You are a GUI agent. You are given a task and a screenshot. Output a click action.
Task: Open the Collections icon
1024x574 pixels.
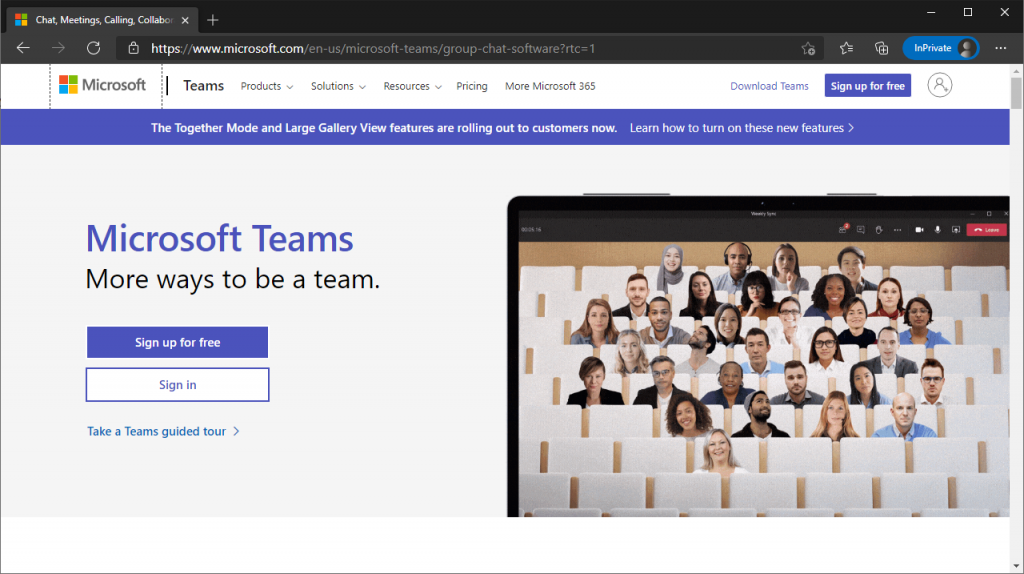[x=882, y=48]
